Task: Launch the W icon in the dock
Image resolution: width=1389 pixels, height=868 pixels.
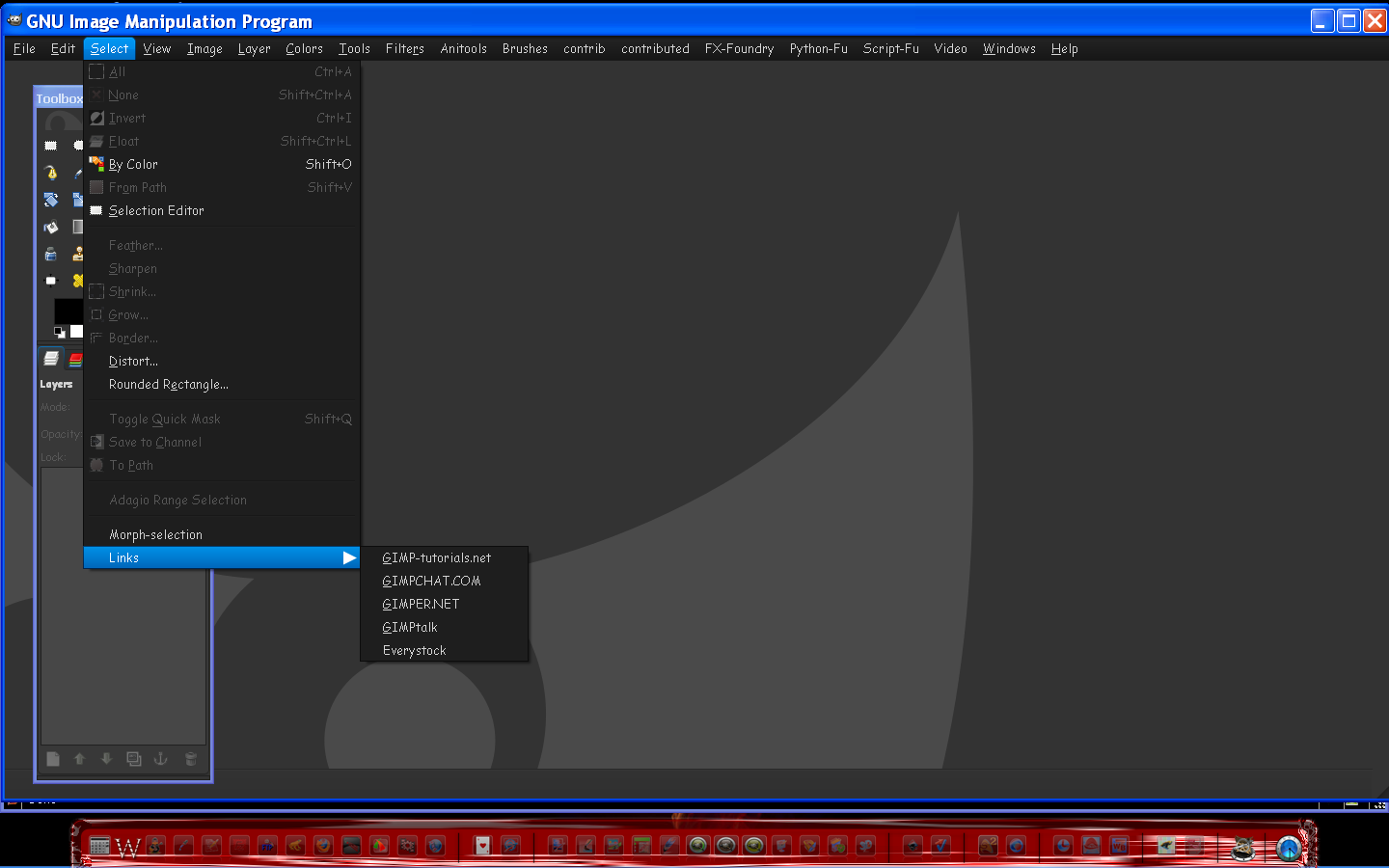Action: 127,847
